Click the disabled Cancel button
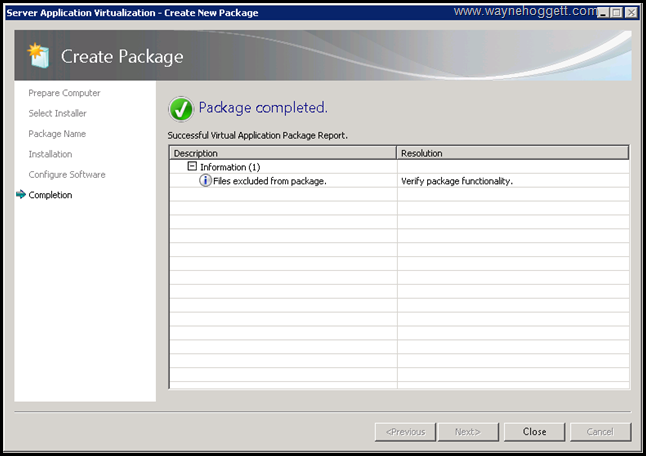Image resolution: width=646 pixels, height=456 pixels. tap(600, 432)
